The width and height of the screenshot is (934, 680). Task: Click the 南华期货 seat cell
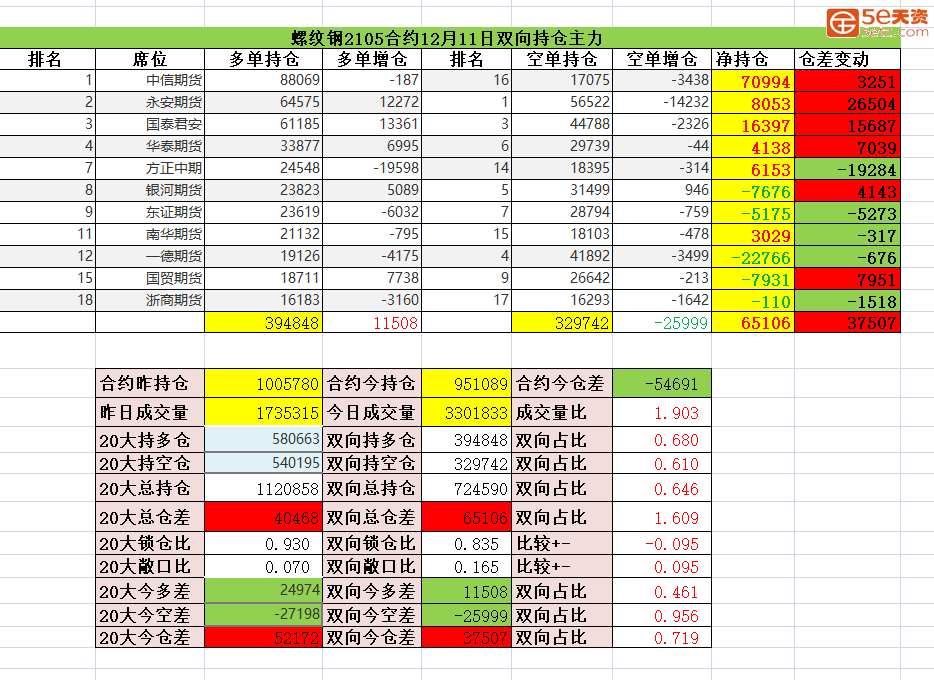pyautogui.click(x=150, y=235)
